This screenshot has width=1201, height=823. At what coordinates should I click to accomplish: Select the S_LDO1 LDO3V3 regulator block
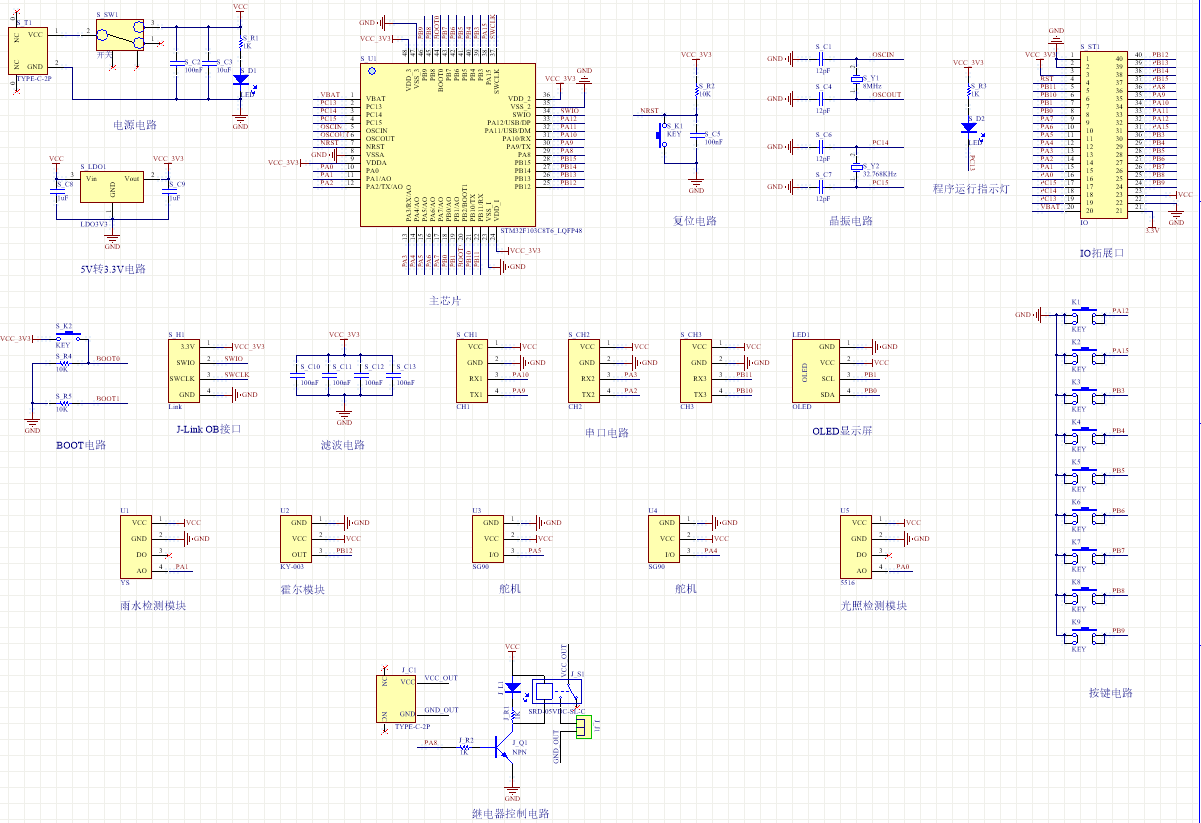tap(112, 187)
